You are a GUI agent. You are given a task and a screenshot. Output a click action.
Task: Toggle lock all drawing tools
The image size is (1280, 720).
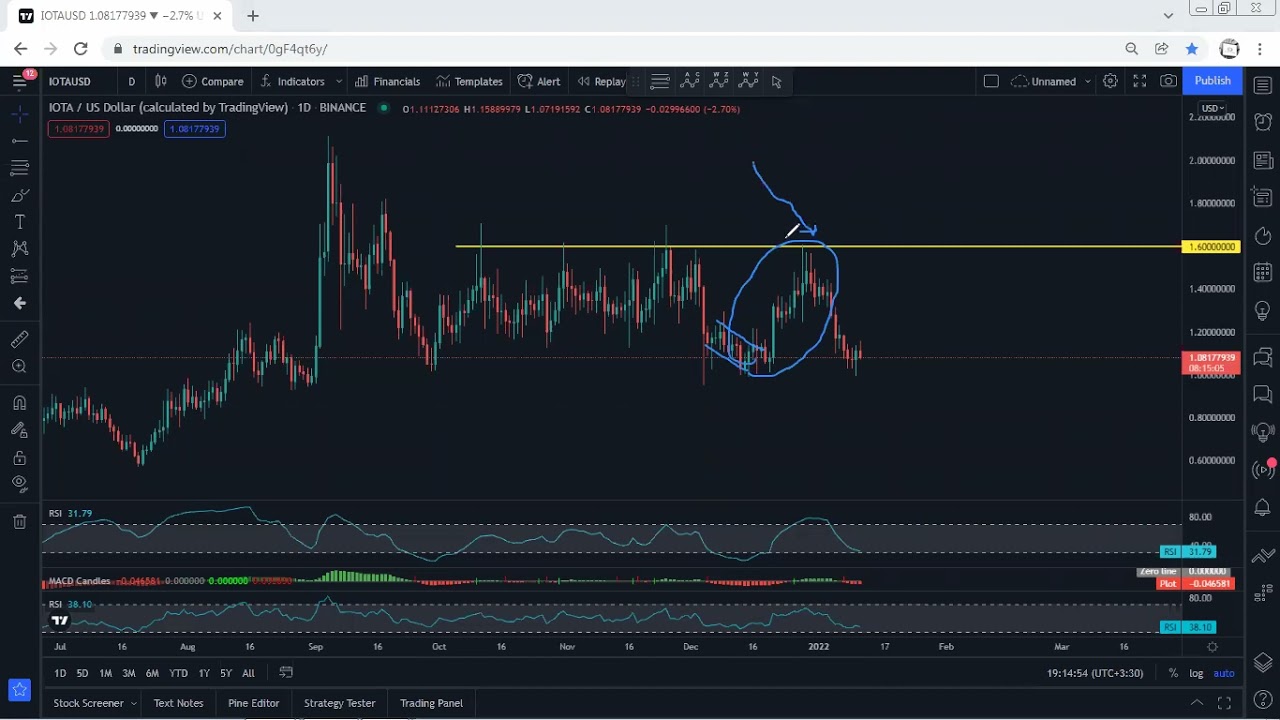point(19,458)
